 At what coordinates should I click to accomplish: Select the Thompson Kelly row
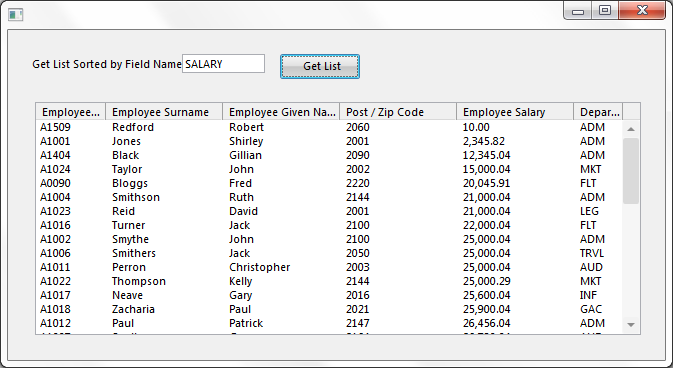[329, 281]
